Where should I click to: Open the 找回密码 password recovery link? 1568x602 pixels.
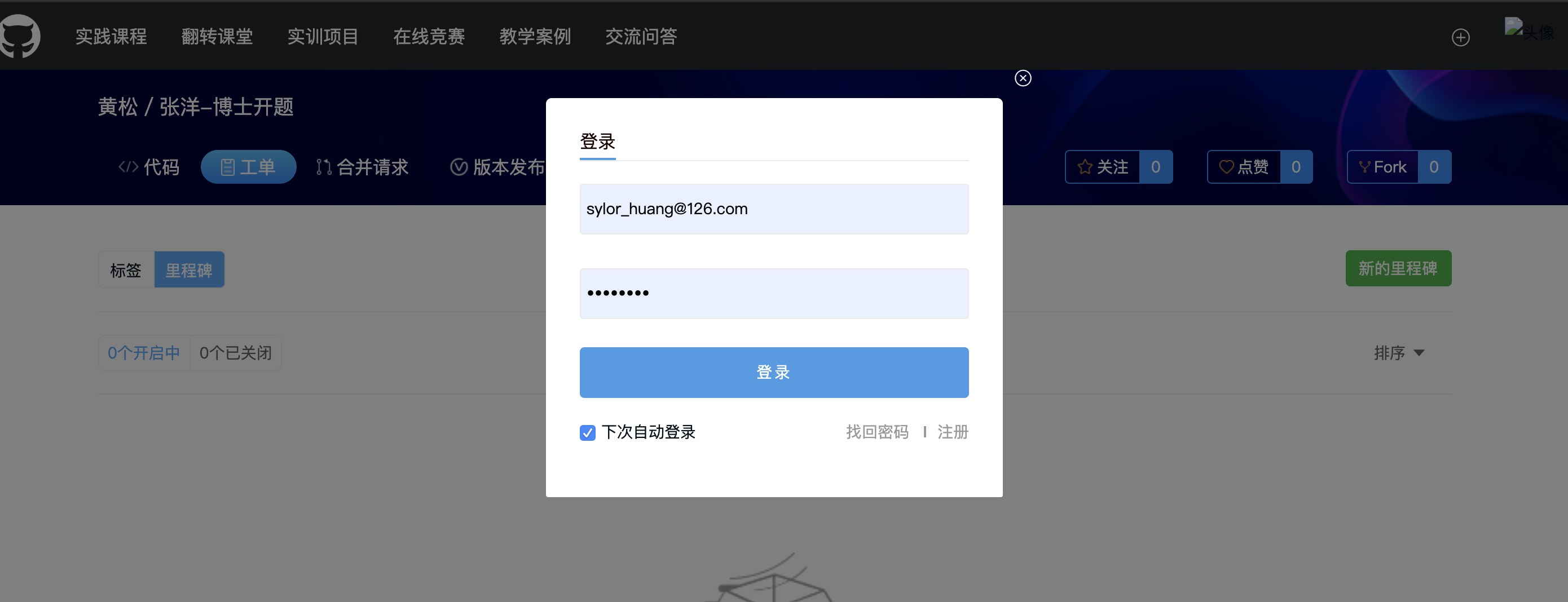877,432
